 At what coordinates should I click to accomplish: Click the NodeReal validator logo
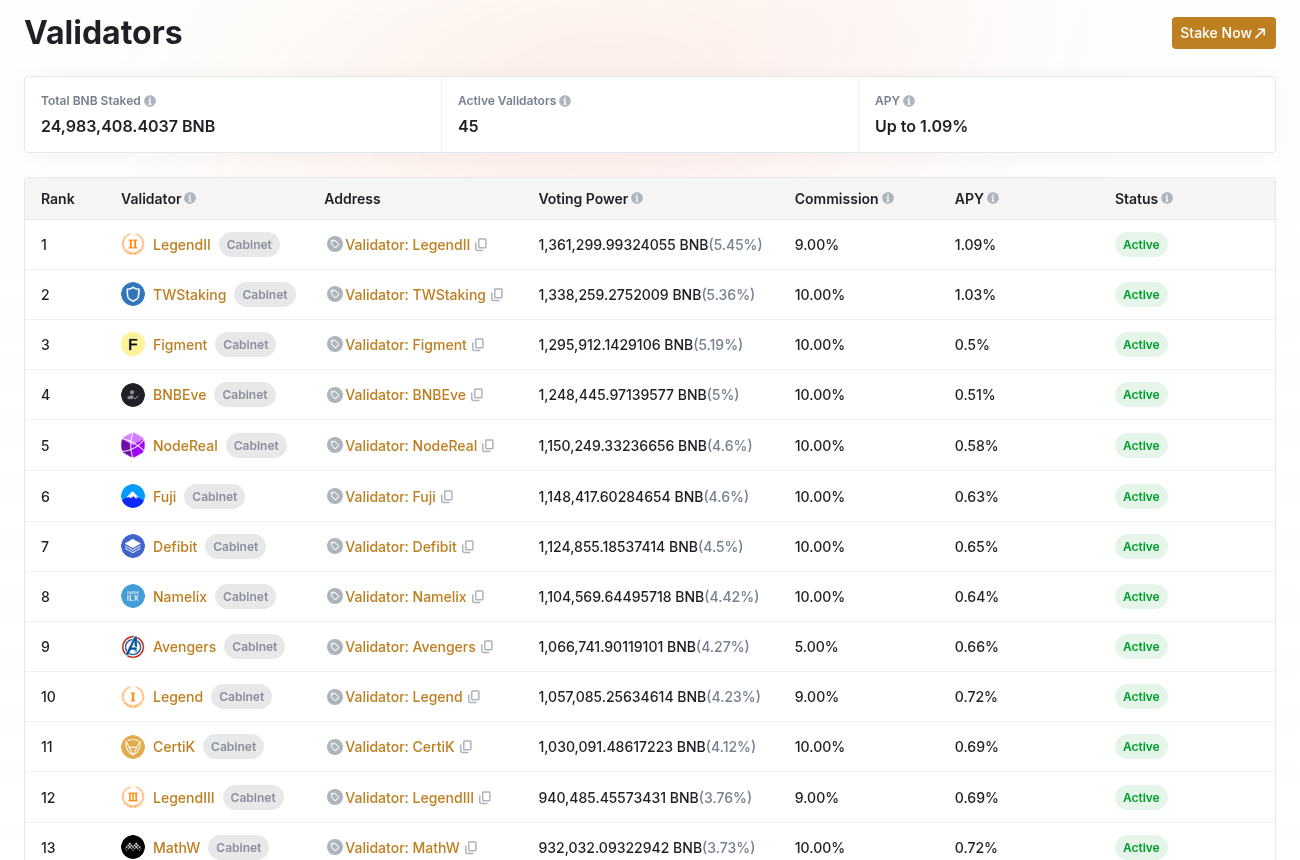133,445
